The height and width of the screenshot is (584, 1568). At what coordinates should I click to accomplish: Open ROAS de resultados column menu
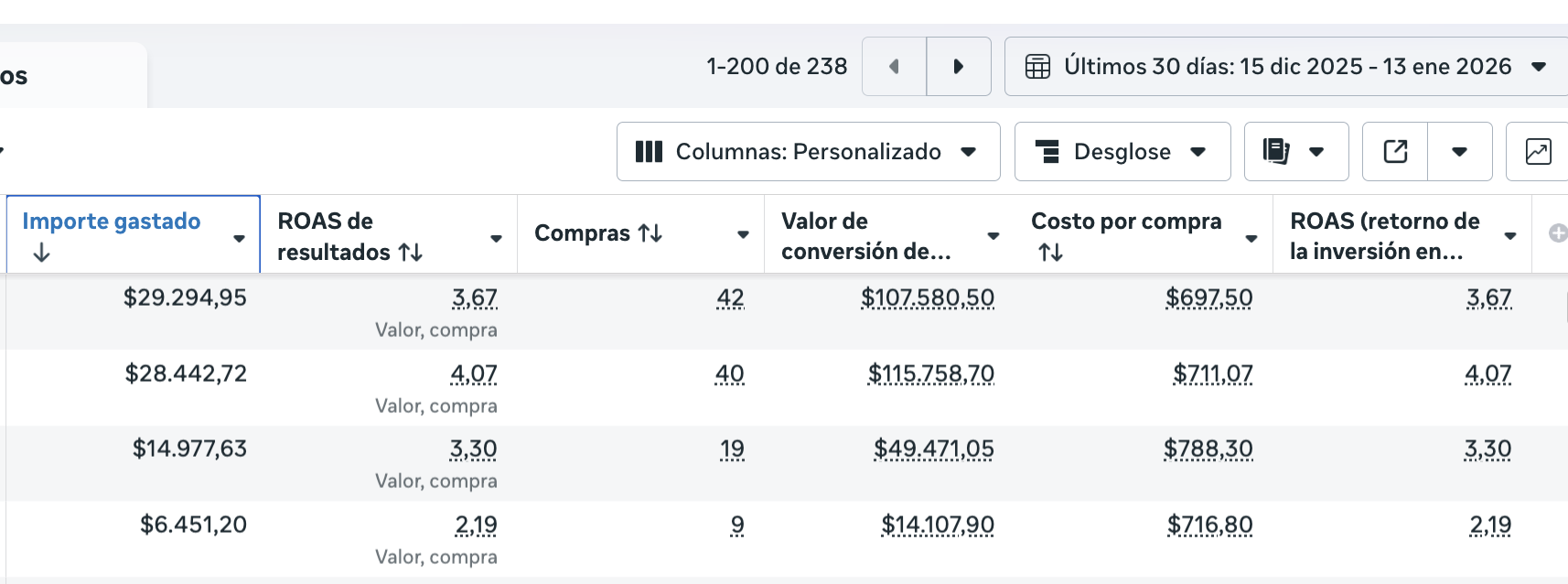[496, 238]
